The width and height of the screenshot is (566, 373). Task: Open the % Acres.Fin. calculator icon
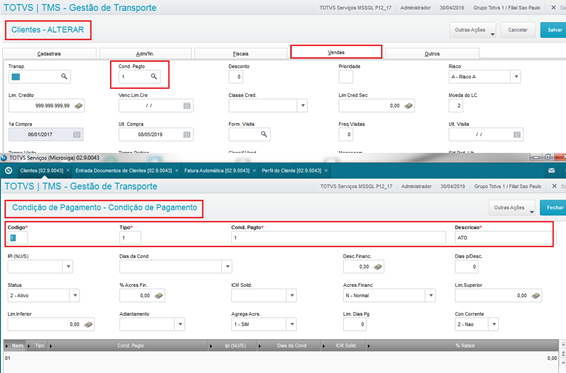click(x=158, y=296)
